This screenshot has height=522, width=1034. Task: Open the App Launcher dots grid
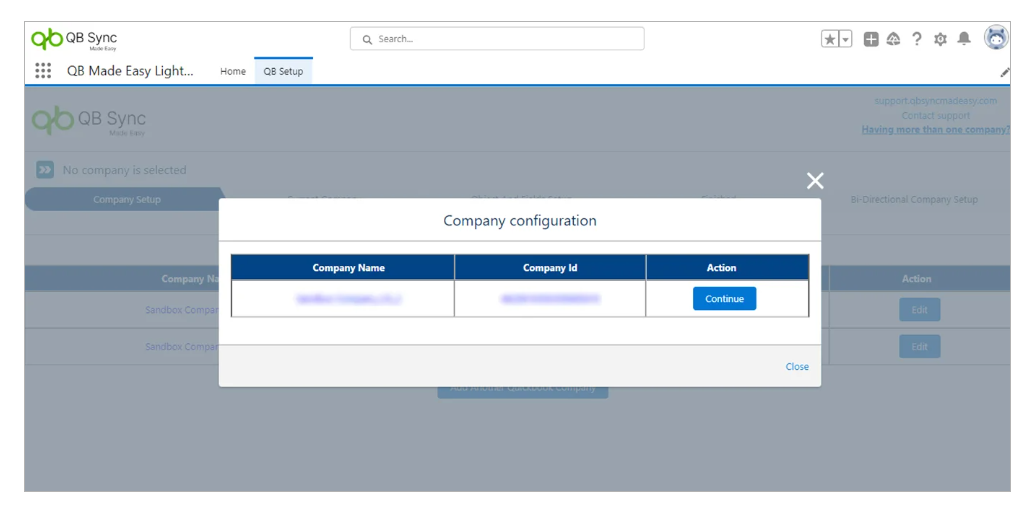point(43,71)
